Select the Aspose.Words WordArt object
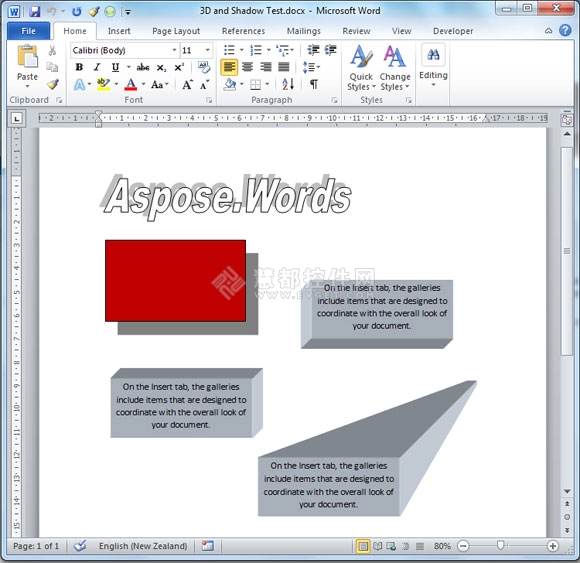 point(226,198)
